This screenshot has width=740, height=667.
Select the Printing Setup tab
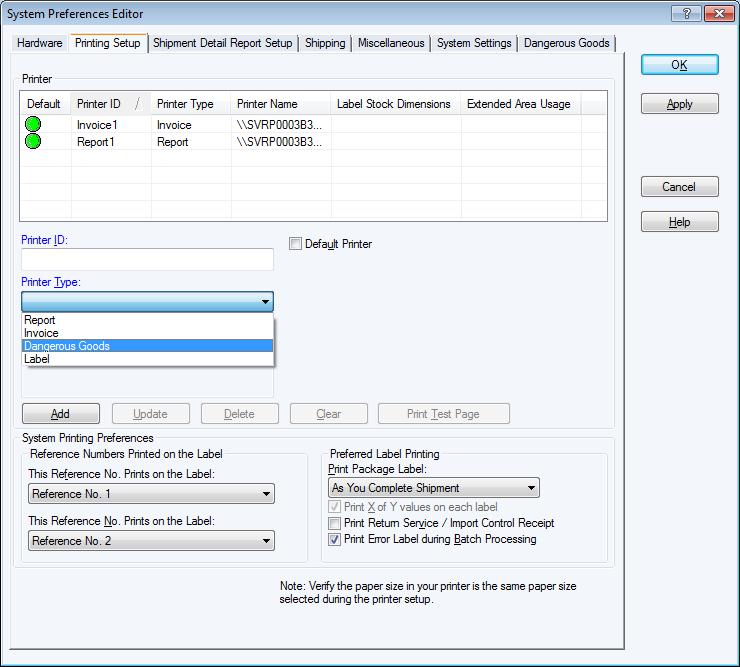click(x=108, y=43)
